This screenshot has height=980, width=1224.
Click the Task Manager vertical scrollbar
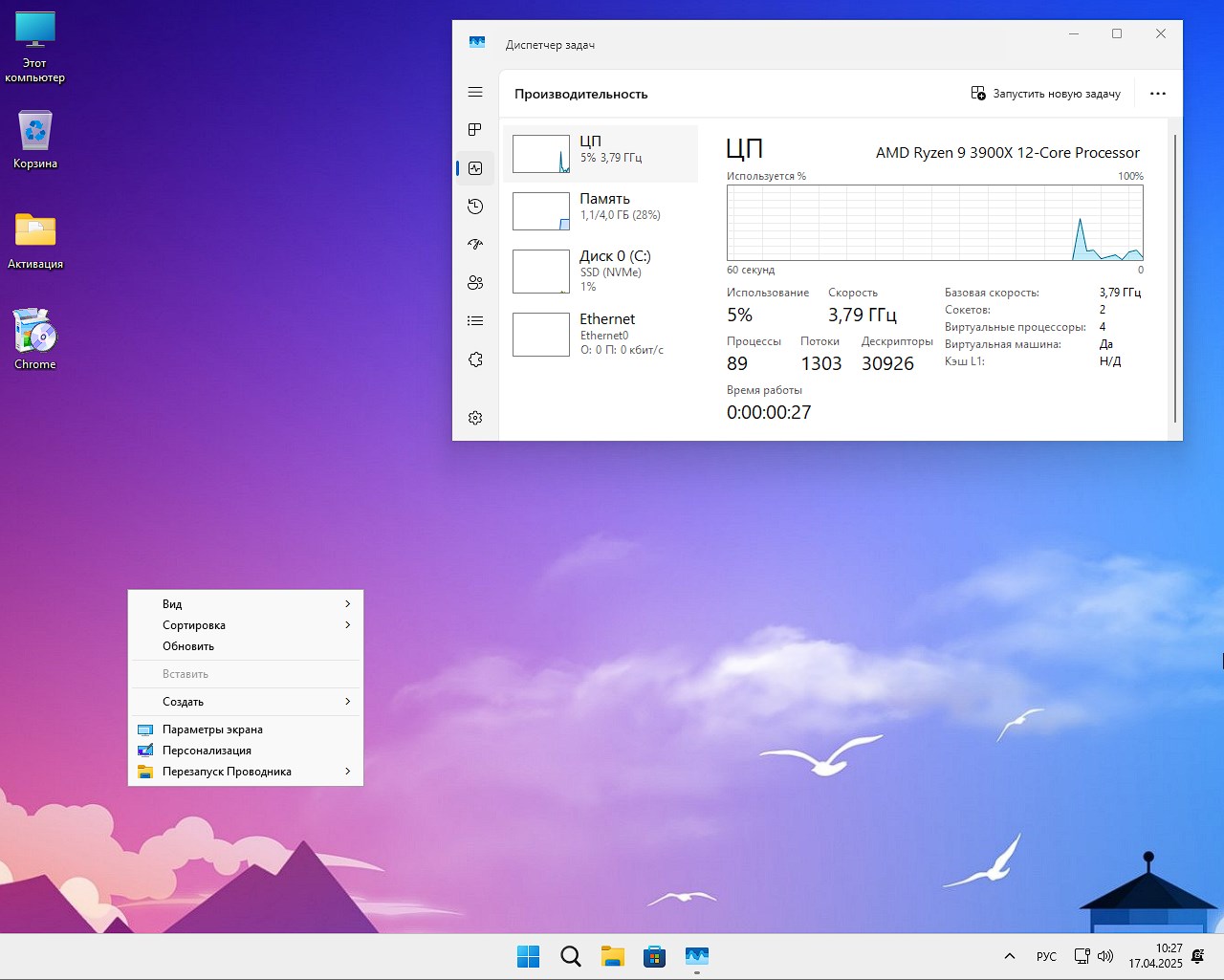click(x=1175, y=277)
